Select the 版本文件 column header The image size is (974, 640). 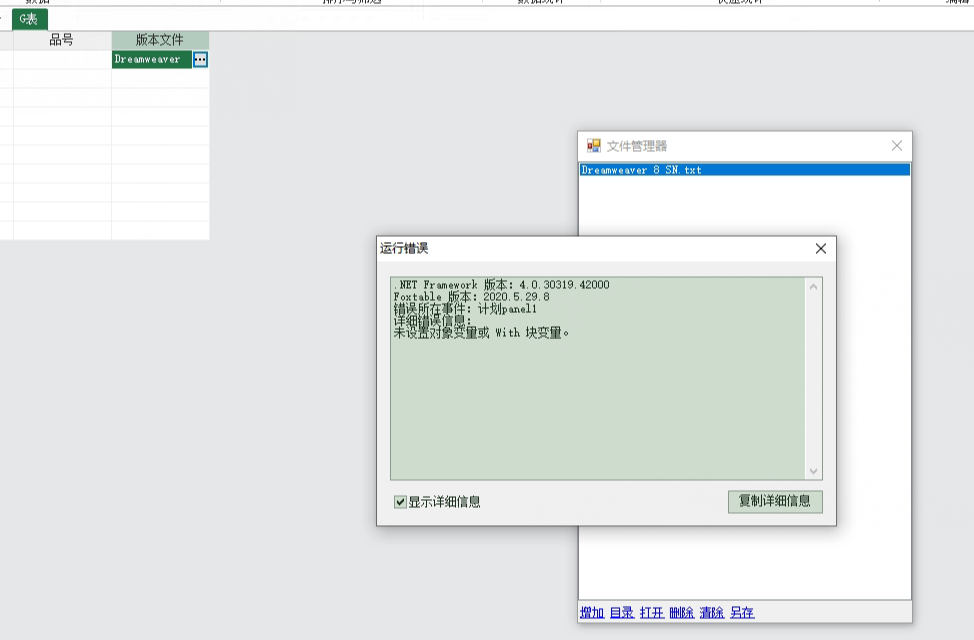pyautogui.click(x=160, y=40)
